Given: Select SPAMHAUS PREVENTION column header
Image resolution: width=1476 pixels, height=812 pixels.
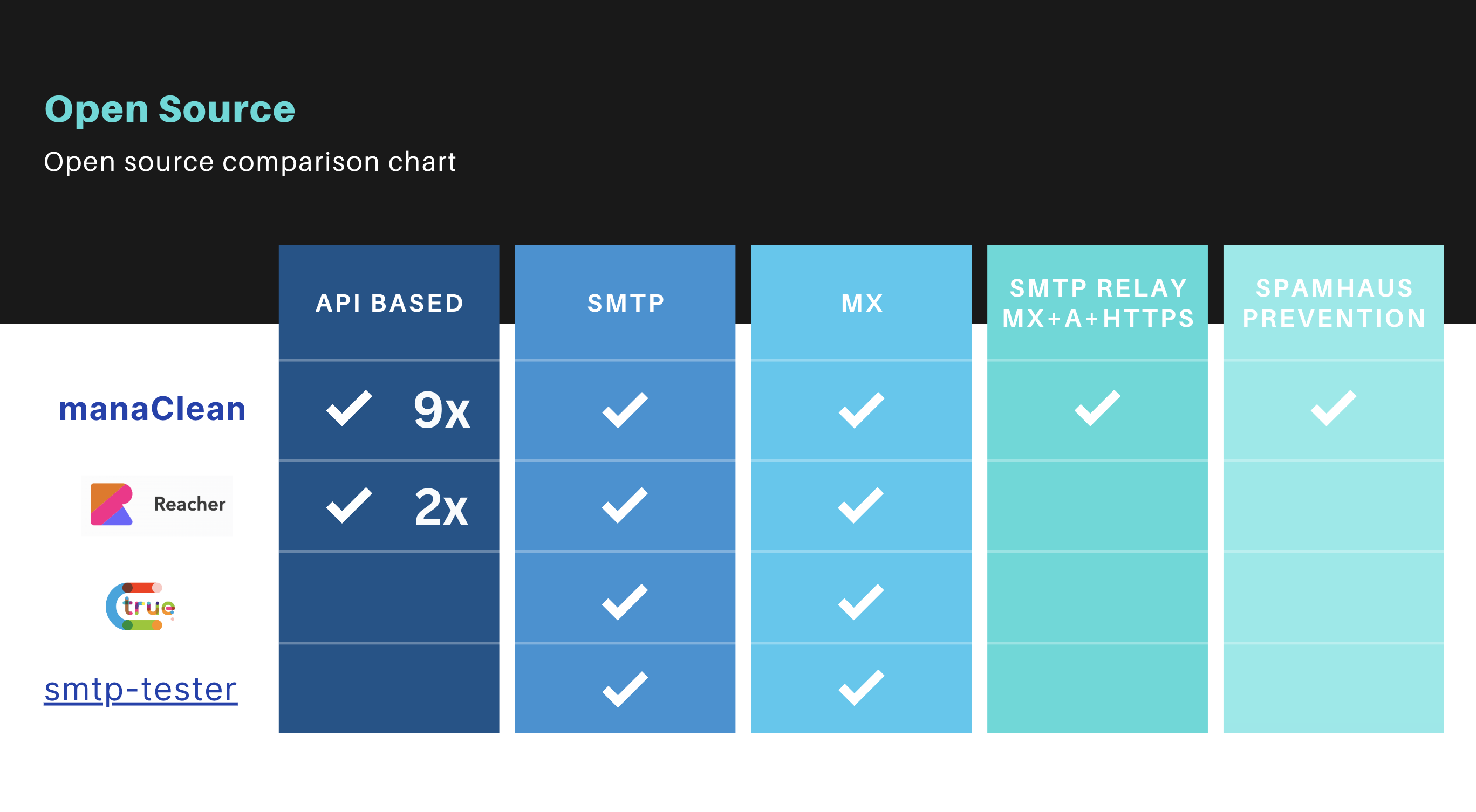Looking at the screenshot, I should coord(1334,303).
